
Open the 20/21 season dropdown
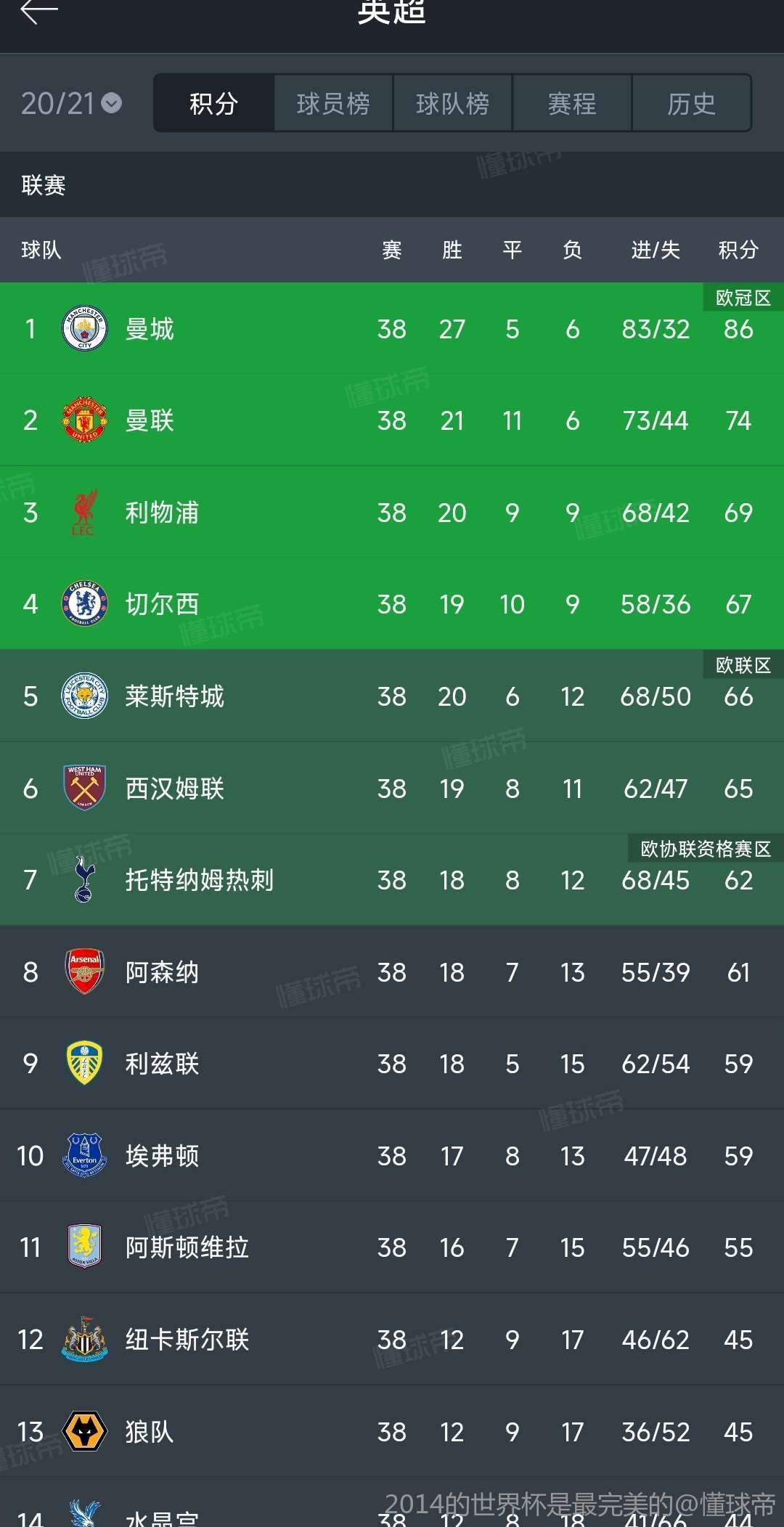(x=71, y=104)
